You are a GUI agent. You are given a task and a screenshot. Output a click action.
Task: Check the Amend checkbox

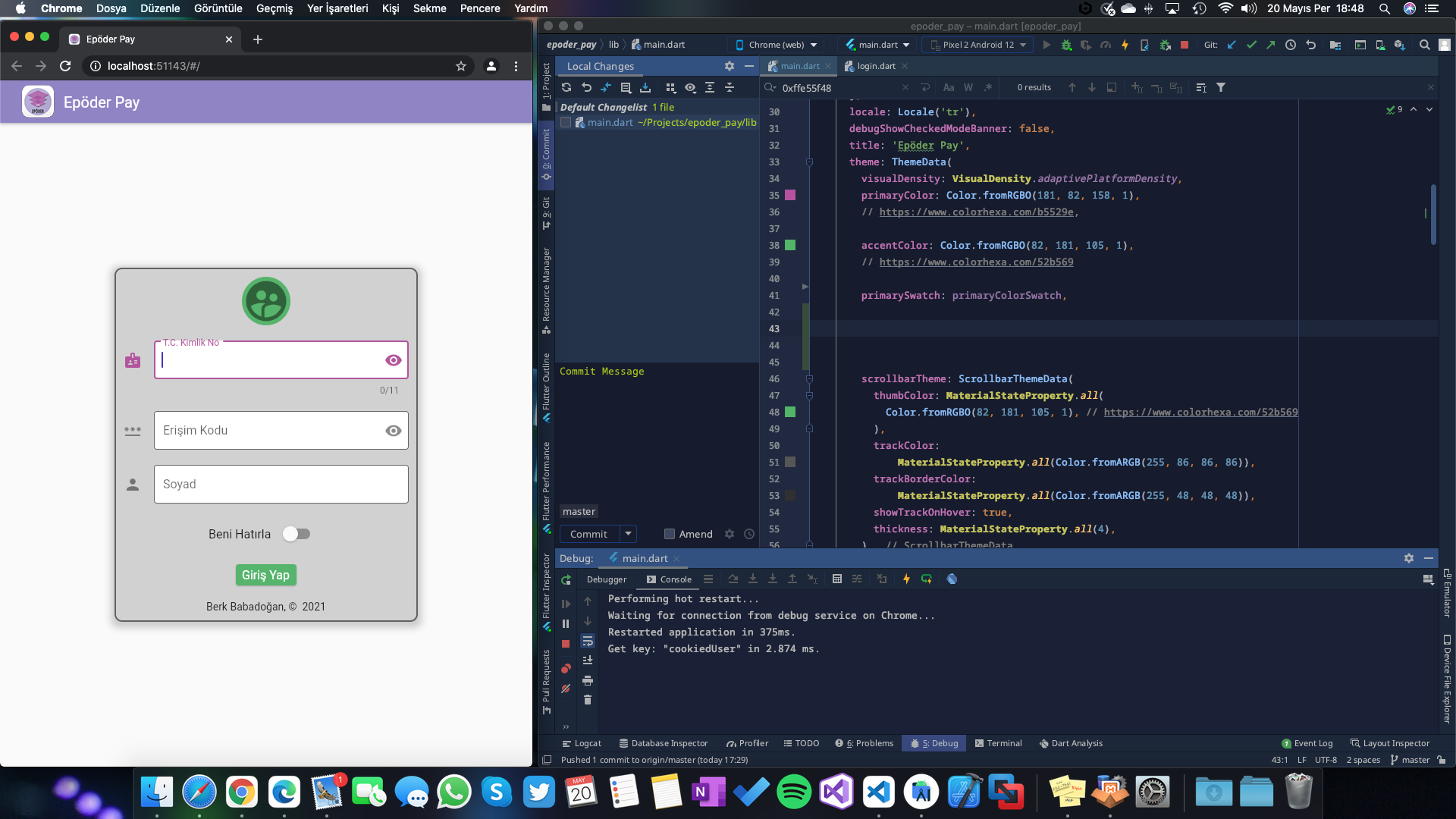pyautogui.click(x=670, y=534)
